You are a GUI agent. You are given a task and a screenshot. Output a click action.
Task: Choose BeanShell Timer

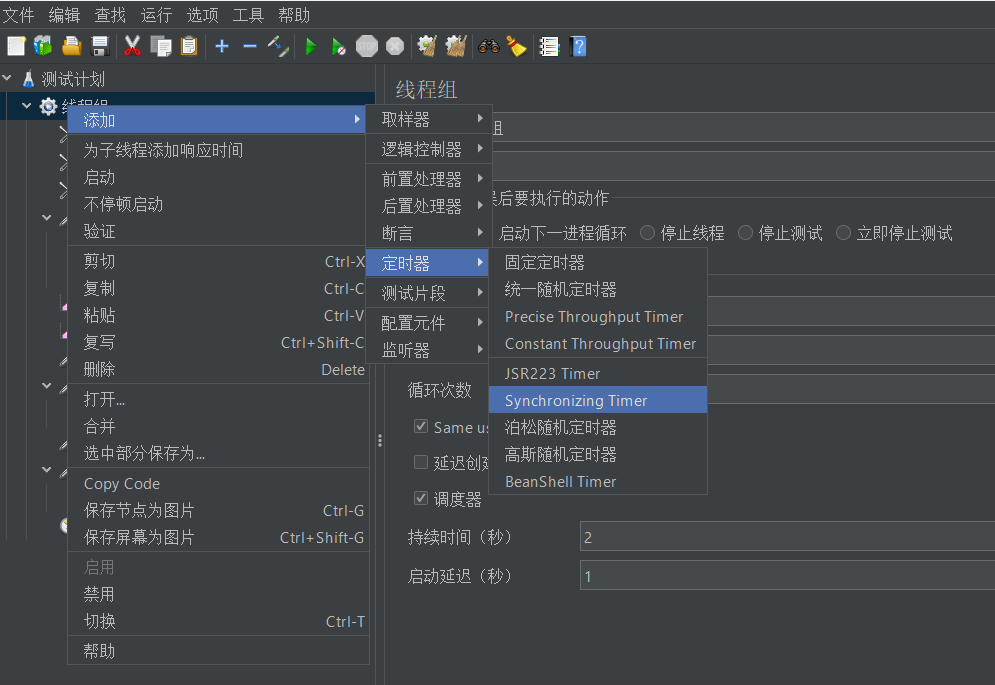(x=598, y=482)
